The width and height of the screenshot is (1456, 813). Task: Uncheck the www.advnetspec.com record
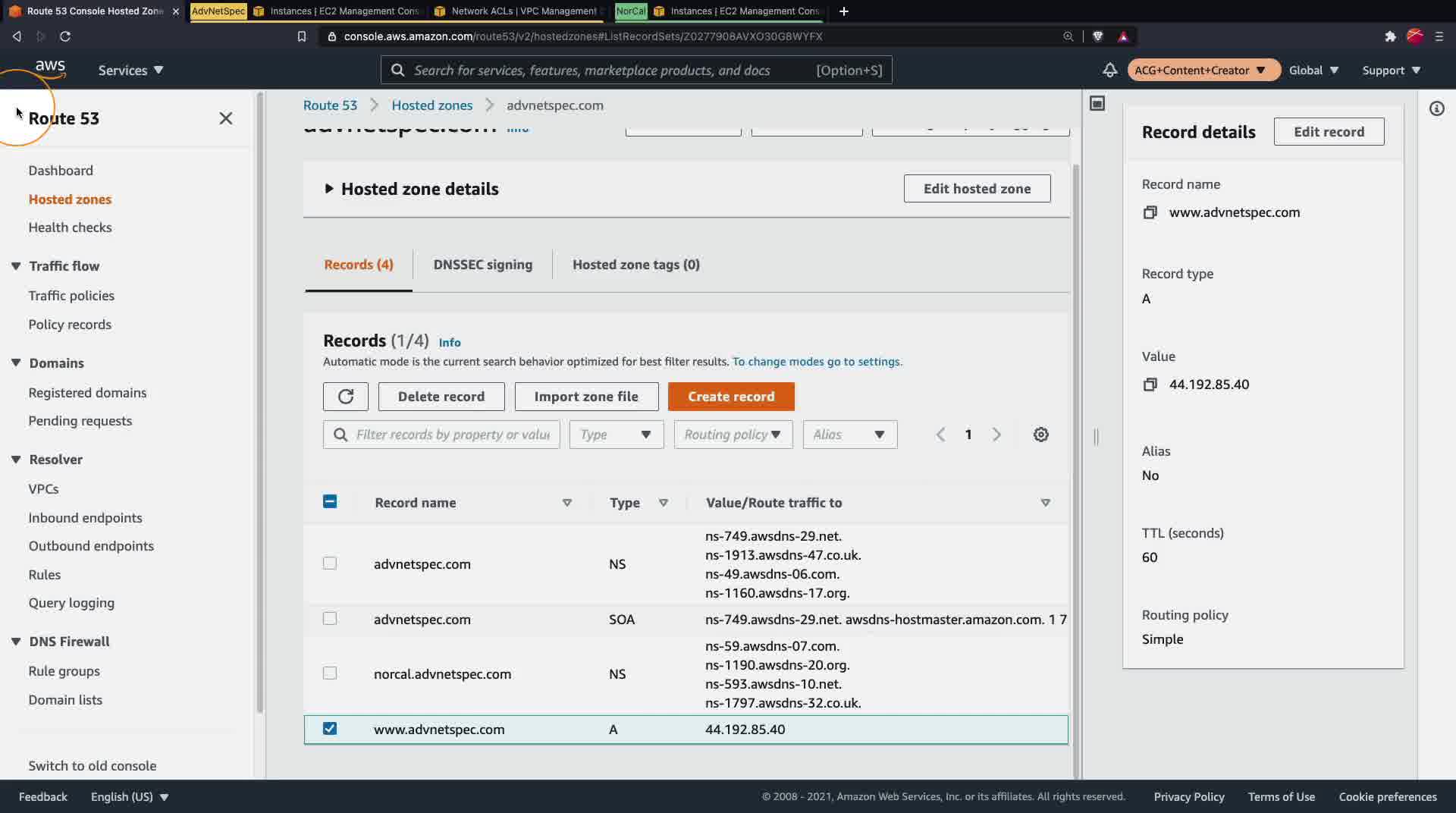click(330, 729)
